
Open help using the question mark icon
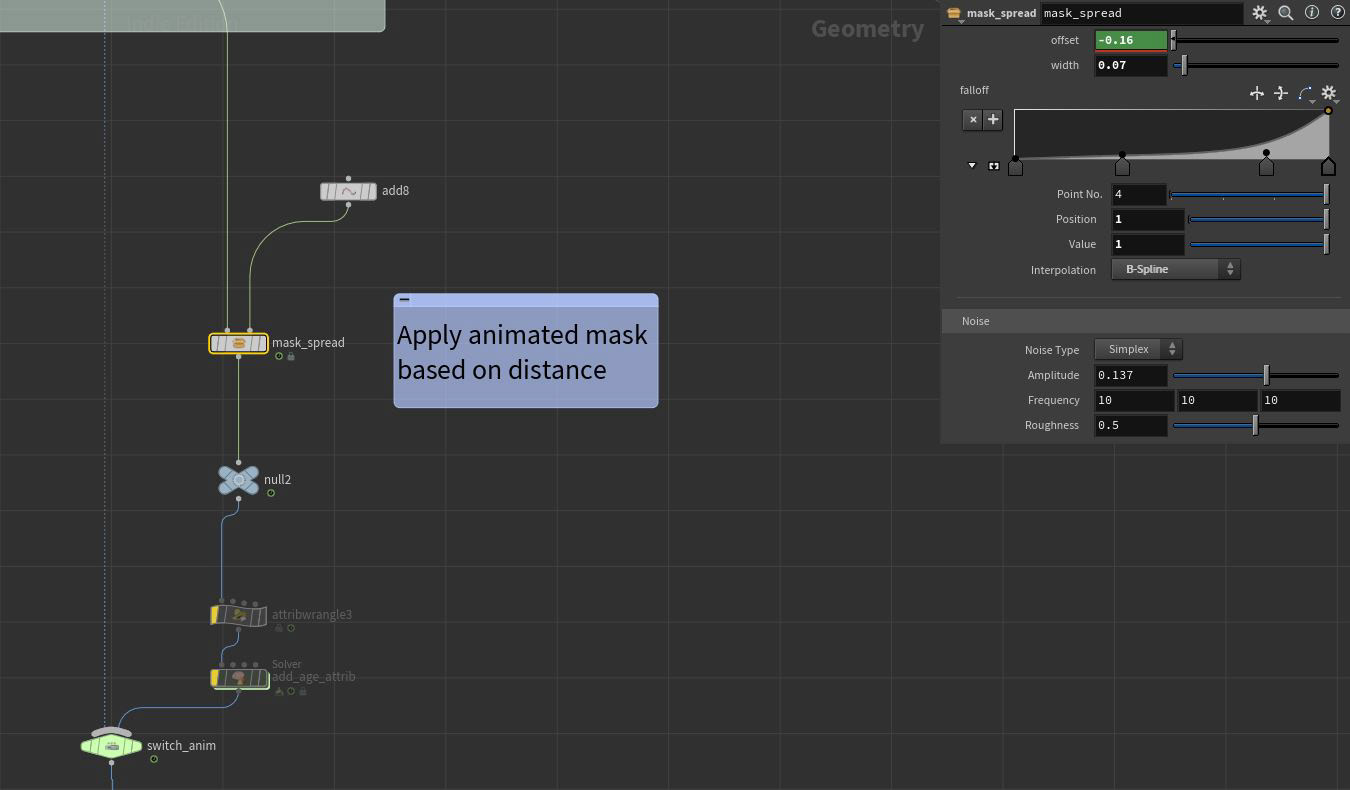click(1338, 13)
